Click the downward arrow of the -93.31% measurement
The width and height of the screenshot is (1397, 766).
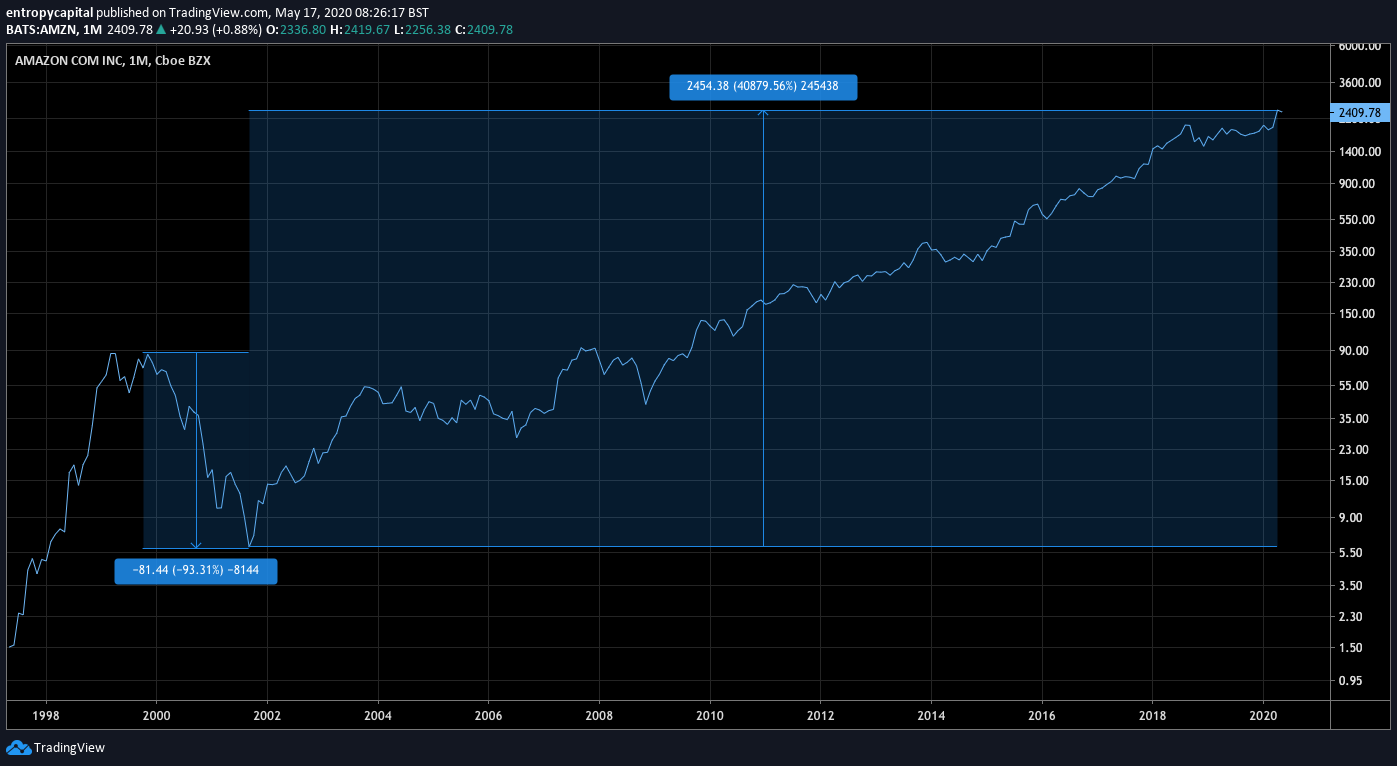(x=197, y=543)
